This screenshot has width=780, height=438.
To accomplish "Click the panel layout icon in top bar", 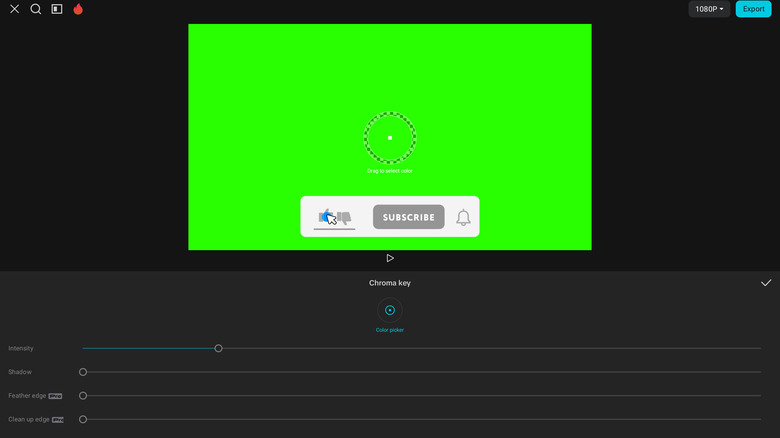I will coord(57,9).
